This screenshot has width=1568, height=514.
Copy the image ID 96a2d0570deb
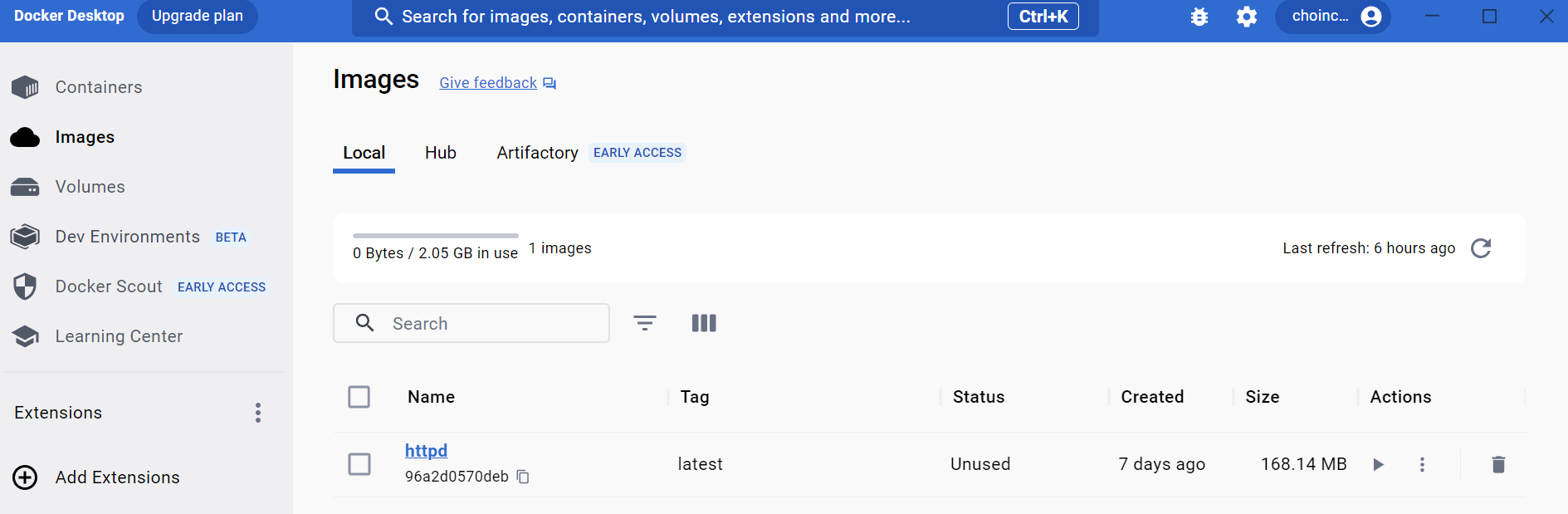523,477
